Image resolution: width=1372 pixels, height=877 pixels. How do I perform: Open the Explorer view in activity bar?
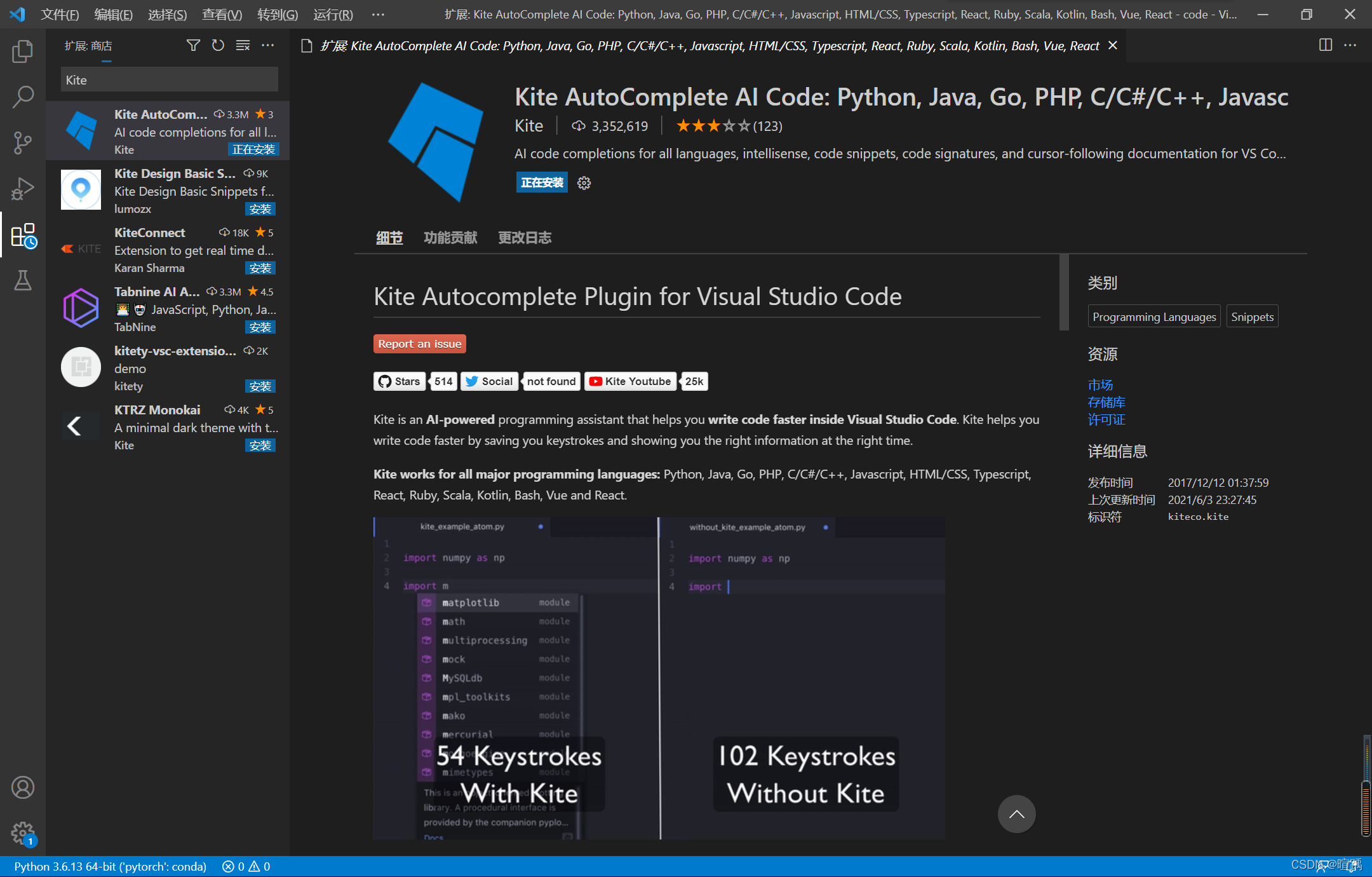[x=23, y=51]
